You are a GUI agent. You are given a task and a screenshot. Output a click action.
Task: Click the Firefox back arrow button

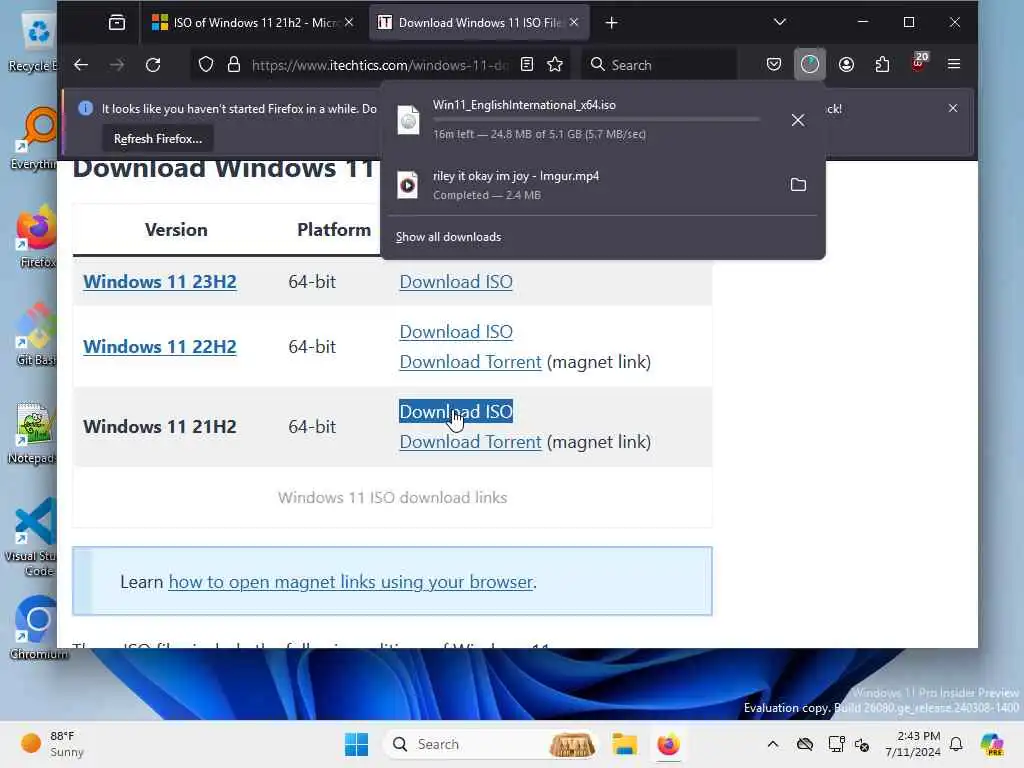click(81, 65)
